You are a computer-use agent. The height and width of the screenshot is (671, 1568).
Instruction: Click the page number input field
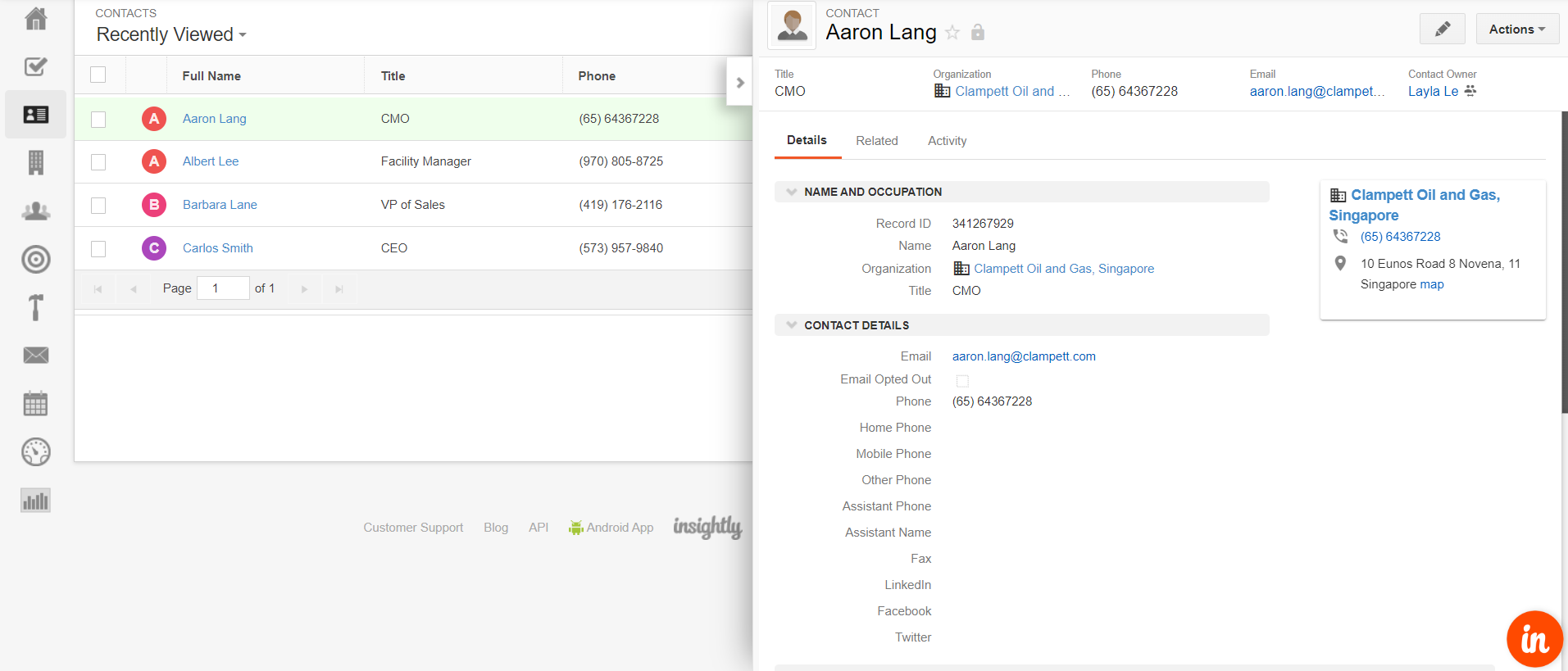(223, 288)
